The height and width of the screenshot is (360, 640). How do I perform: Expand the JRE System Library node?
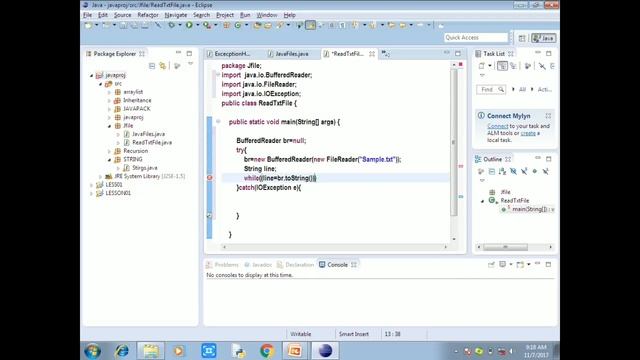tap(100, 176)
